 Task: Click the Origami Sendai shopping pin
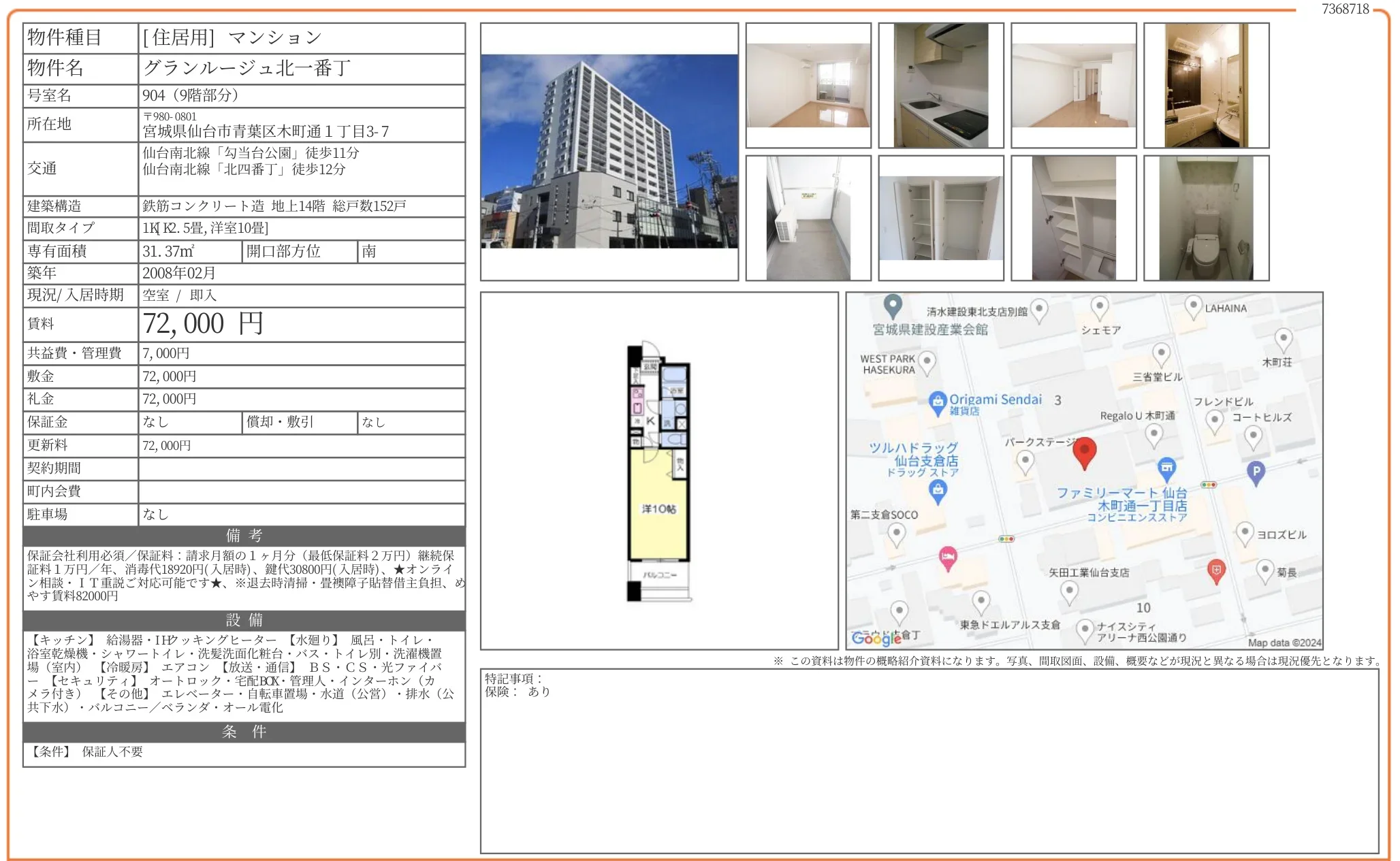pos(937,402)
